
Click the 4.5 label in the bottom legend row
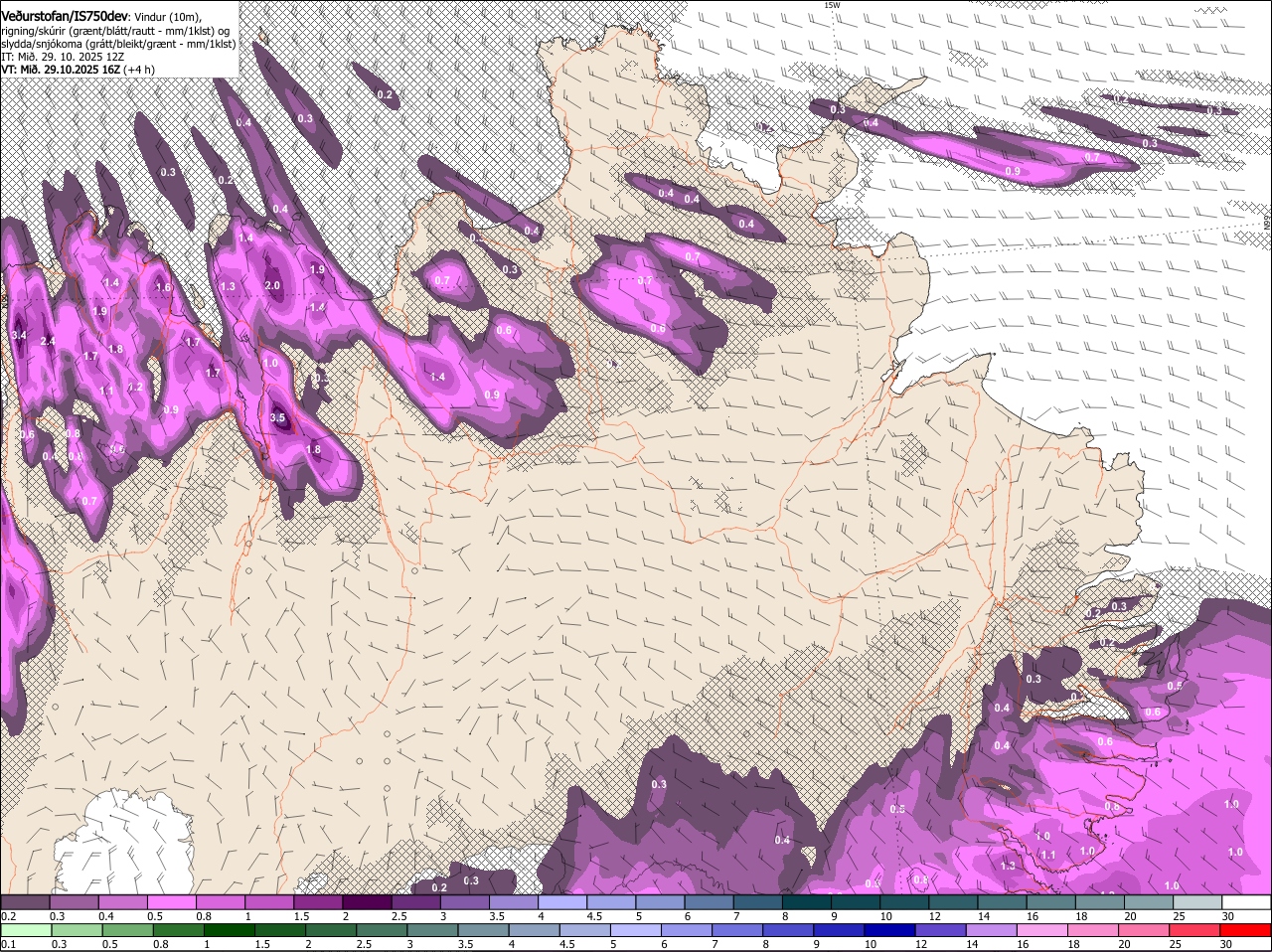click(x=567, y=944)
